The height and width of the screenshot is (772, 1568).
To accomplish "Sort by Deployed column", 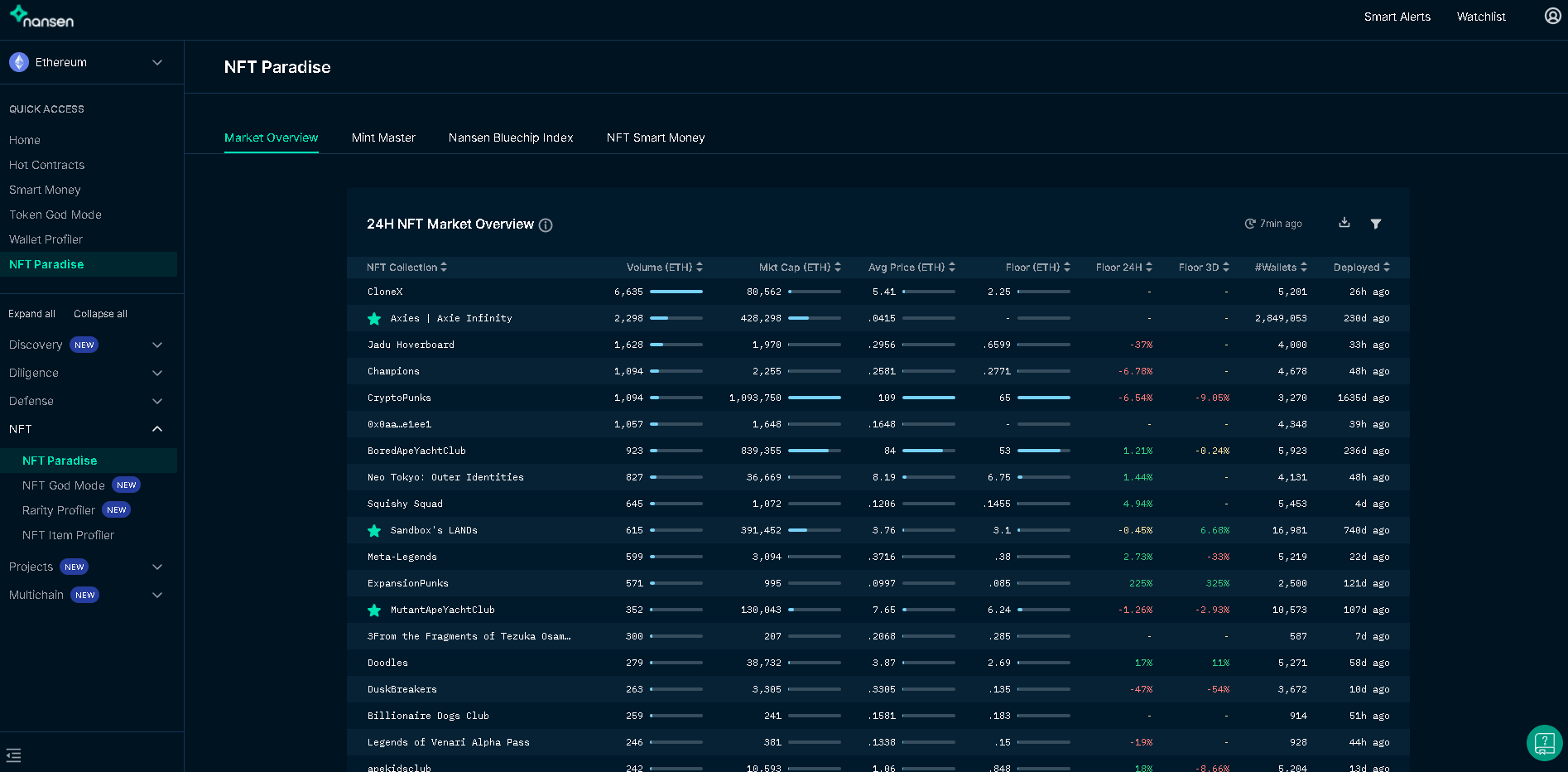I will point(1362,267).
